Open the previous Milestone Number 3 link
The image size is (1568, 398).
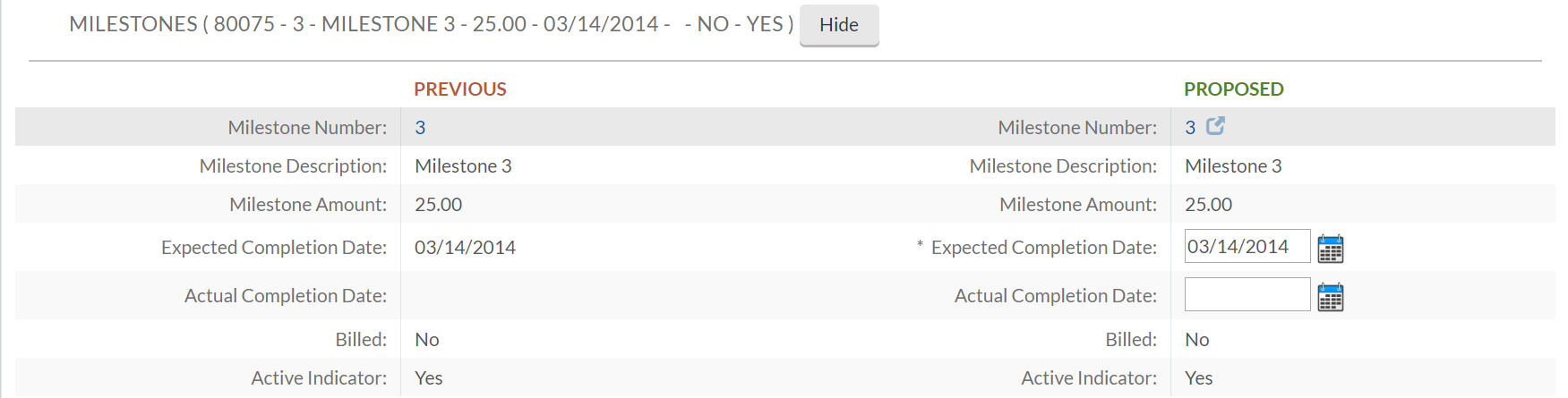(x=420, y=128)
